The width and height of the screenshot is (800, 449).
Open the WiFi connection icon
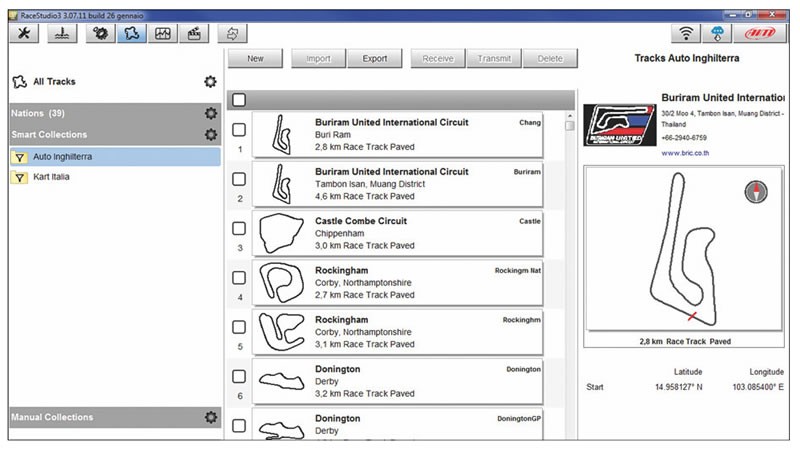(x=686, y=34)
